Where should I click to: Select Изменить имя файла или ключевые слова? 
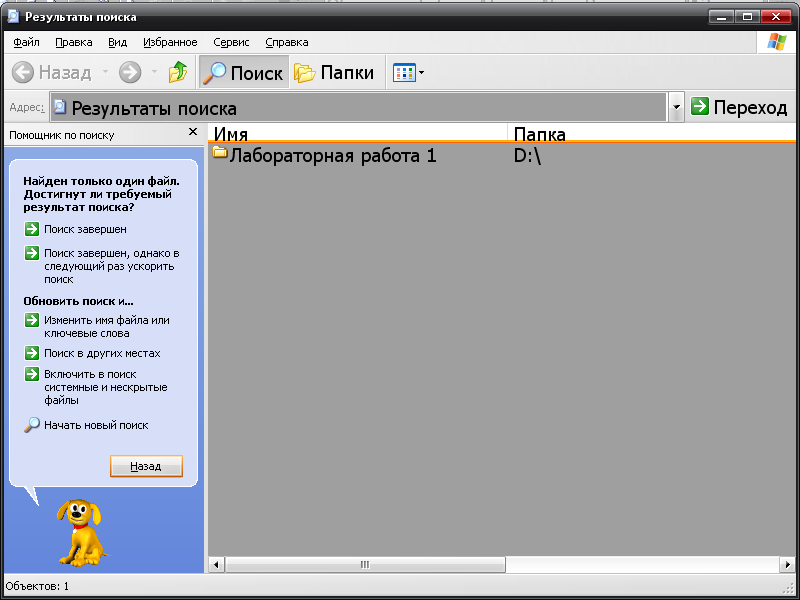click(107, 327)
